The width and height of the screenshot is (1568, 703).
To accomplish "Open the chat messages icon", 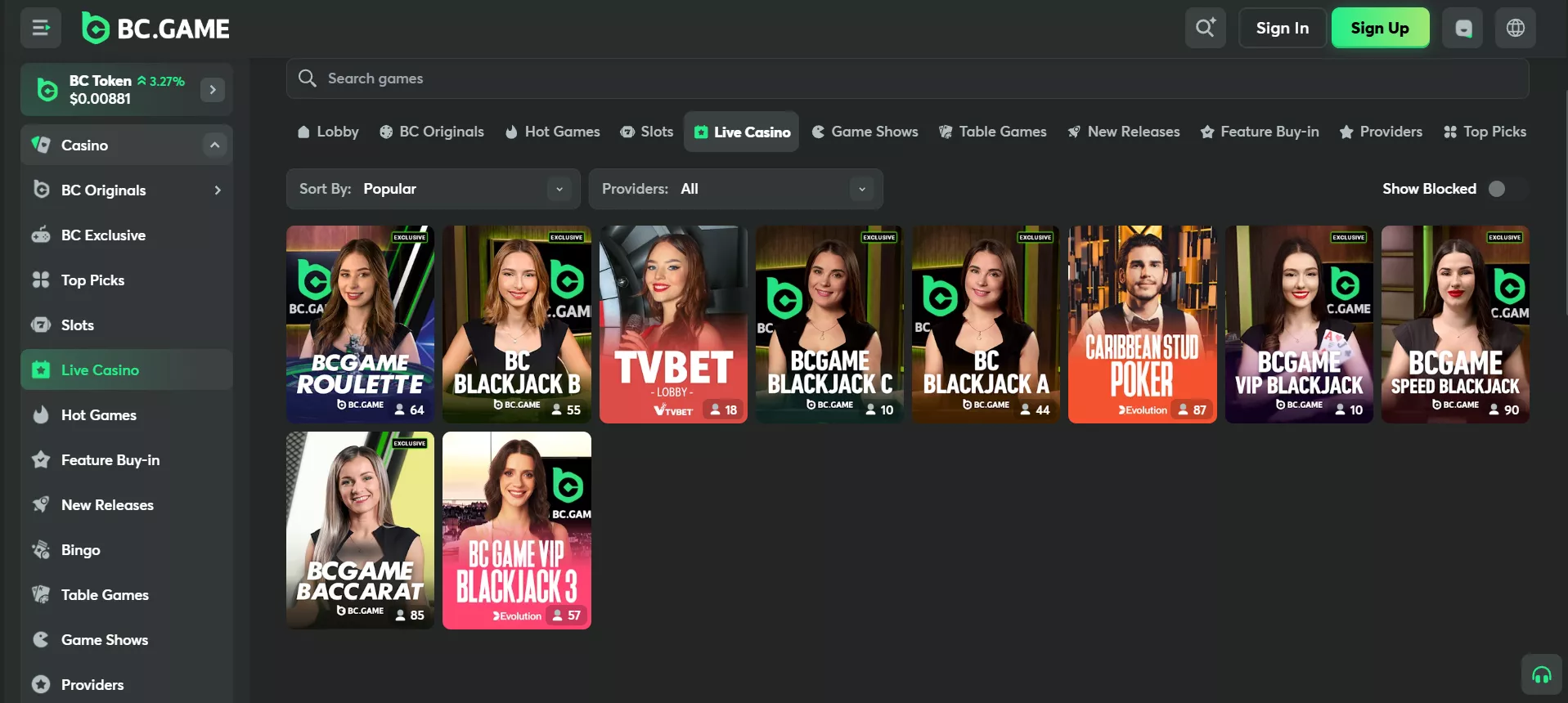I will 1462,28.
